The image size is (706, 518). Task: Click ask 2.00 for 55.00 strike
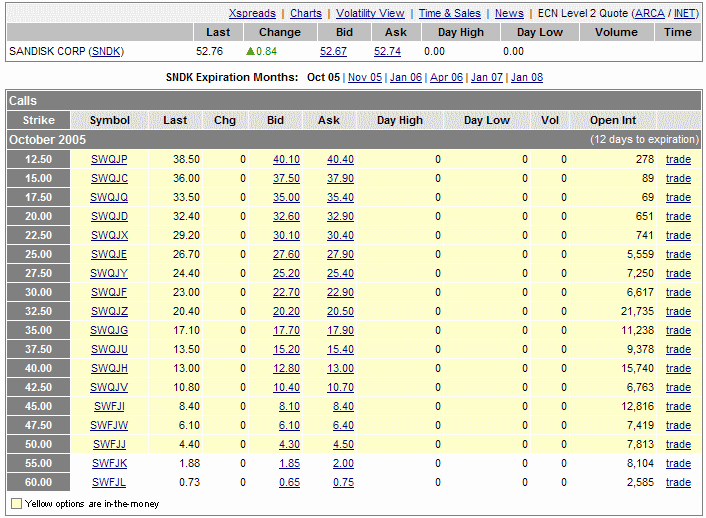344,463
